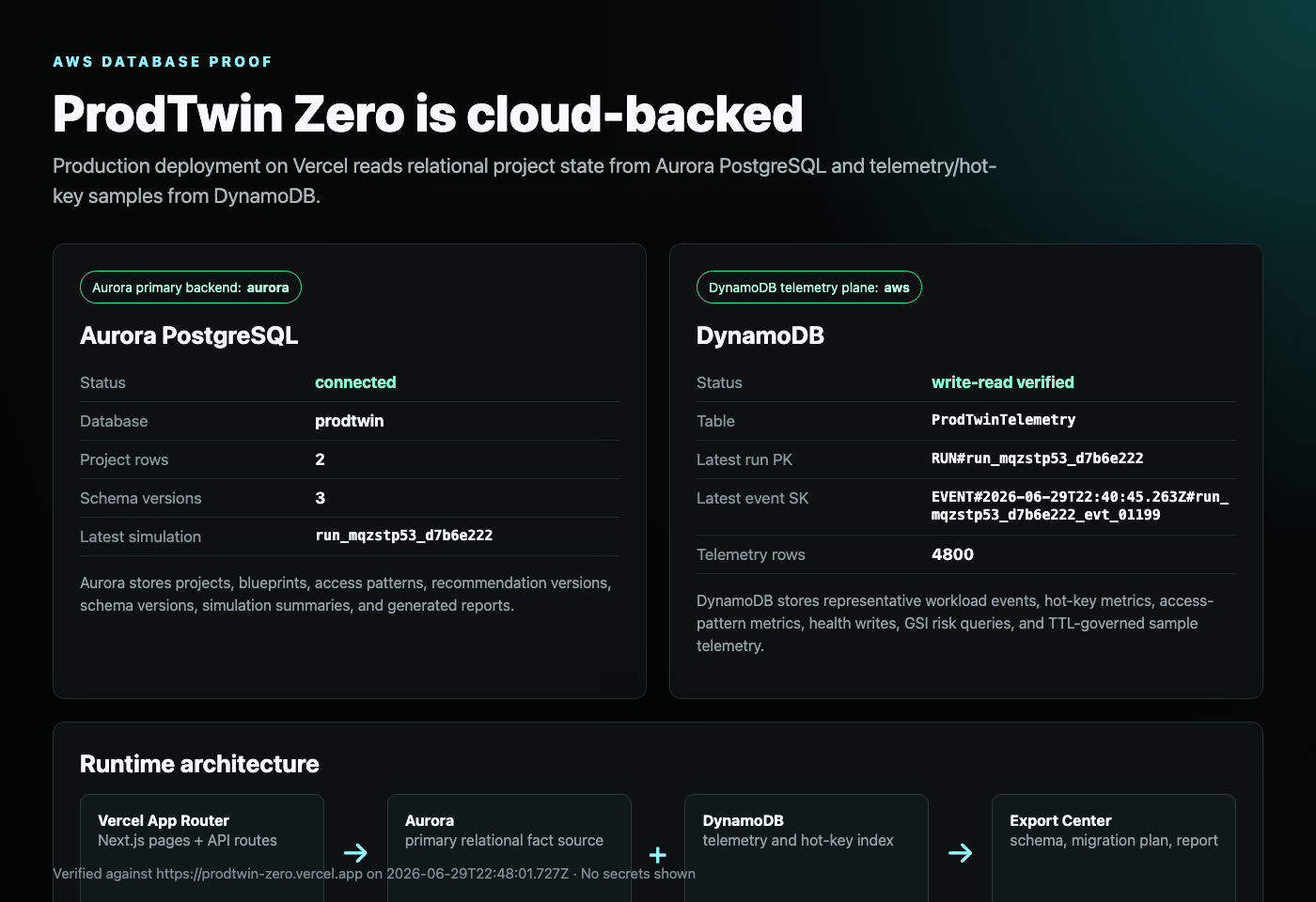This screenshot has width=1316, height=902.
Task: Click the Aurora PostgreSQL heading
Action: [189, 335]
